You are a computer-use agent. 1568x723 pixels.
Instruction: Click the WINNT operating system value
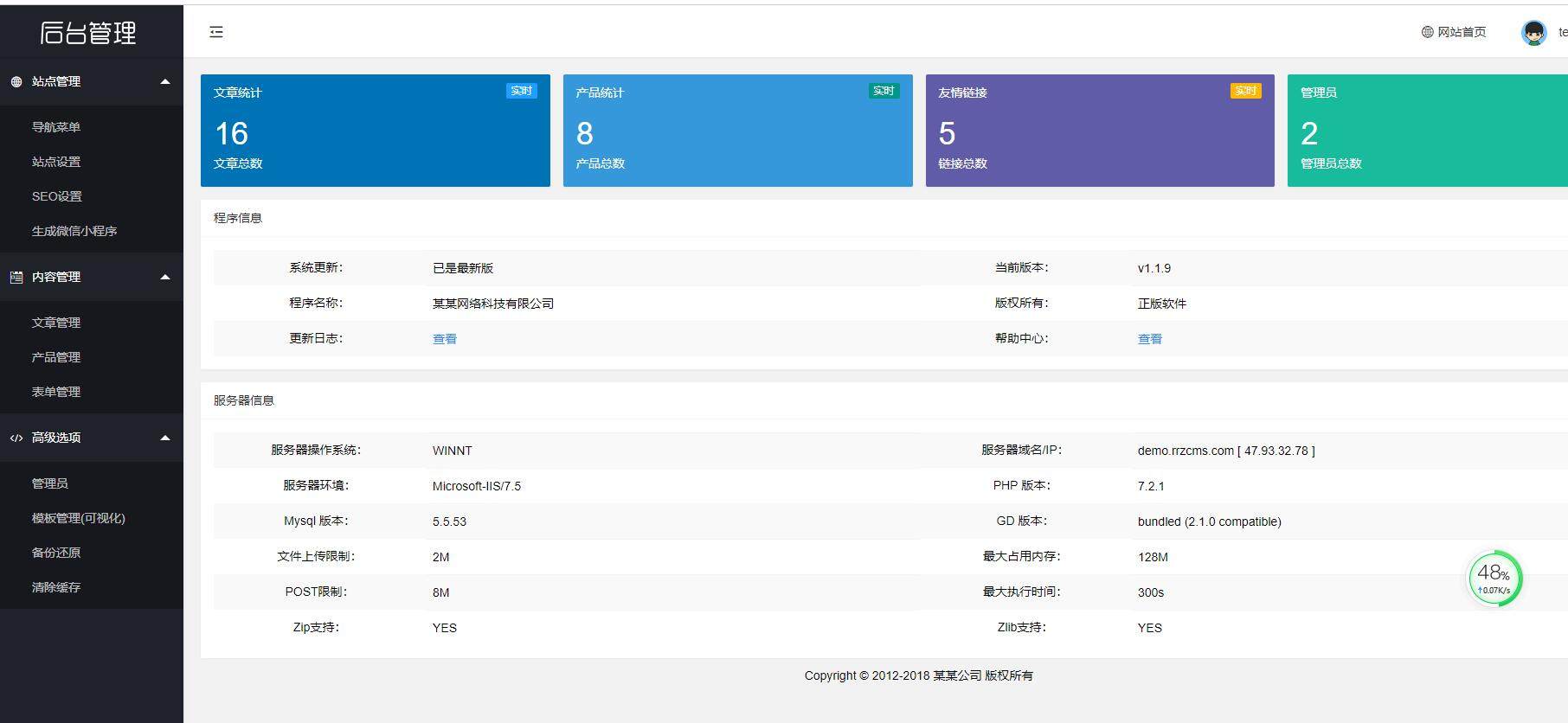coord(453,451)
